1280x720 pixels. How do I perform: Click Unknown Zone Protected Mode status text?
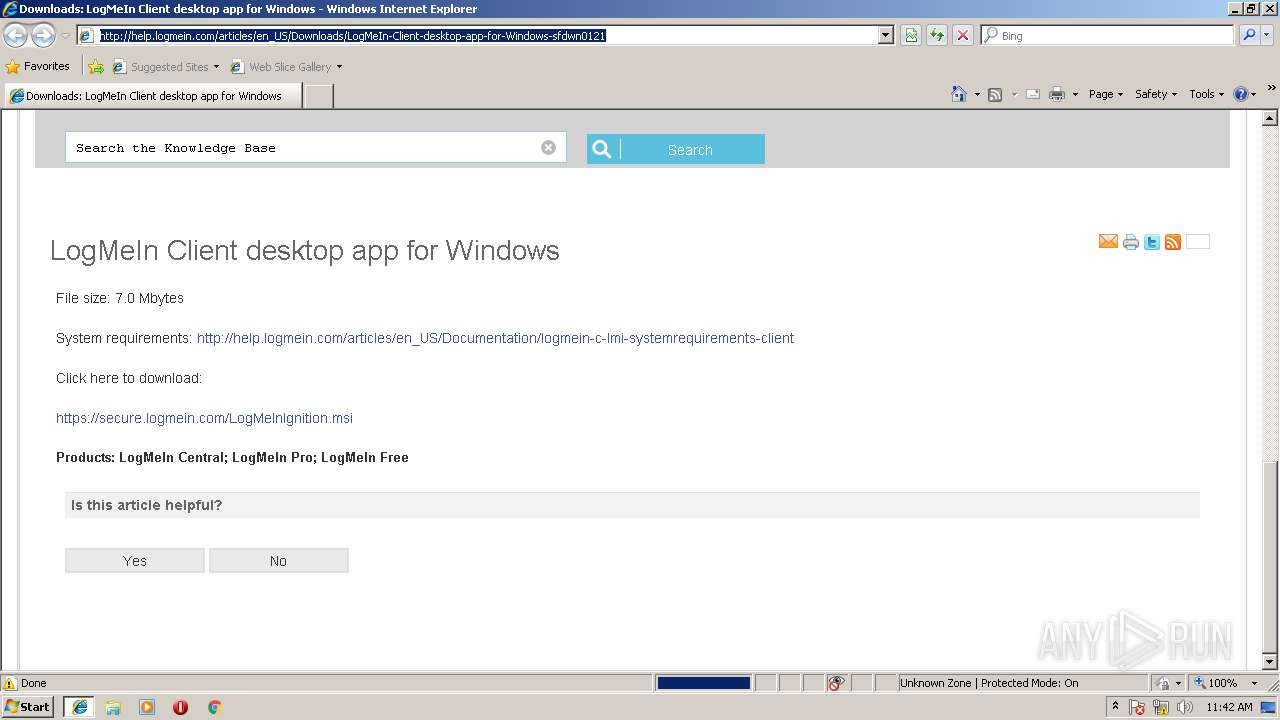[988, 683]
